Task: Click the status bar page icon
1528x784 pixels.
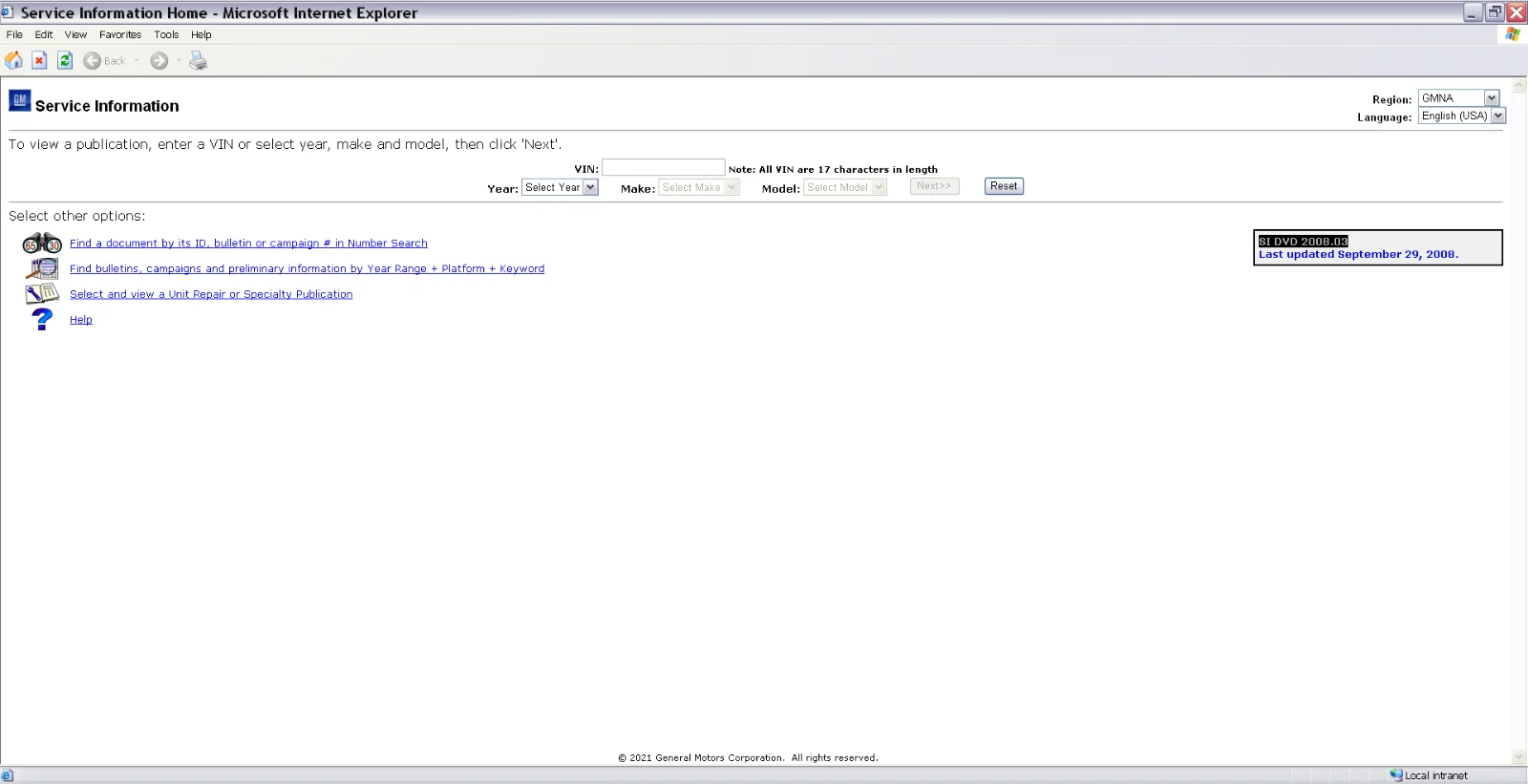Action: click(8, 775)
